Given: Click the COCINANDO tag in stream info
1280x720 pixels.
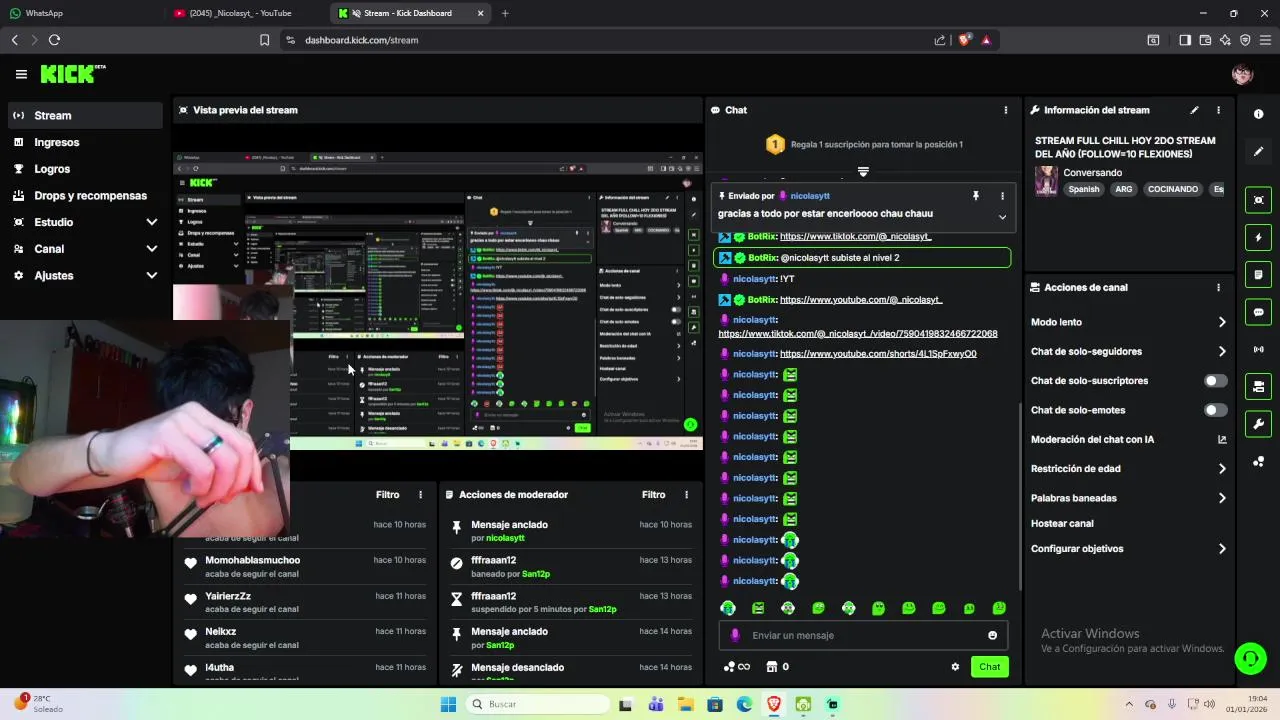Looking at the screenshot, I should pyautogui.click(x=1172, y=189).
